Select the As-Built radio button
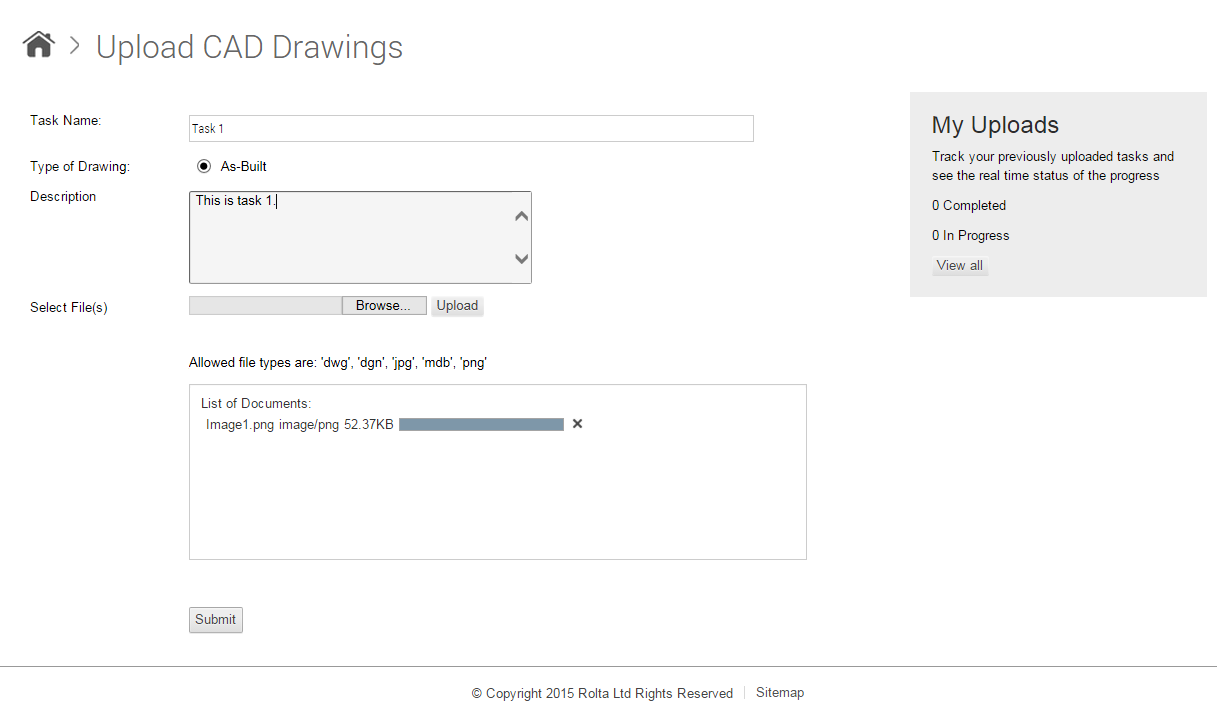 204,167
